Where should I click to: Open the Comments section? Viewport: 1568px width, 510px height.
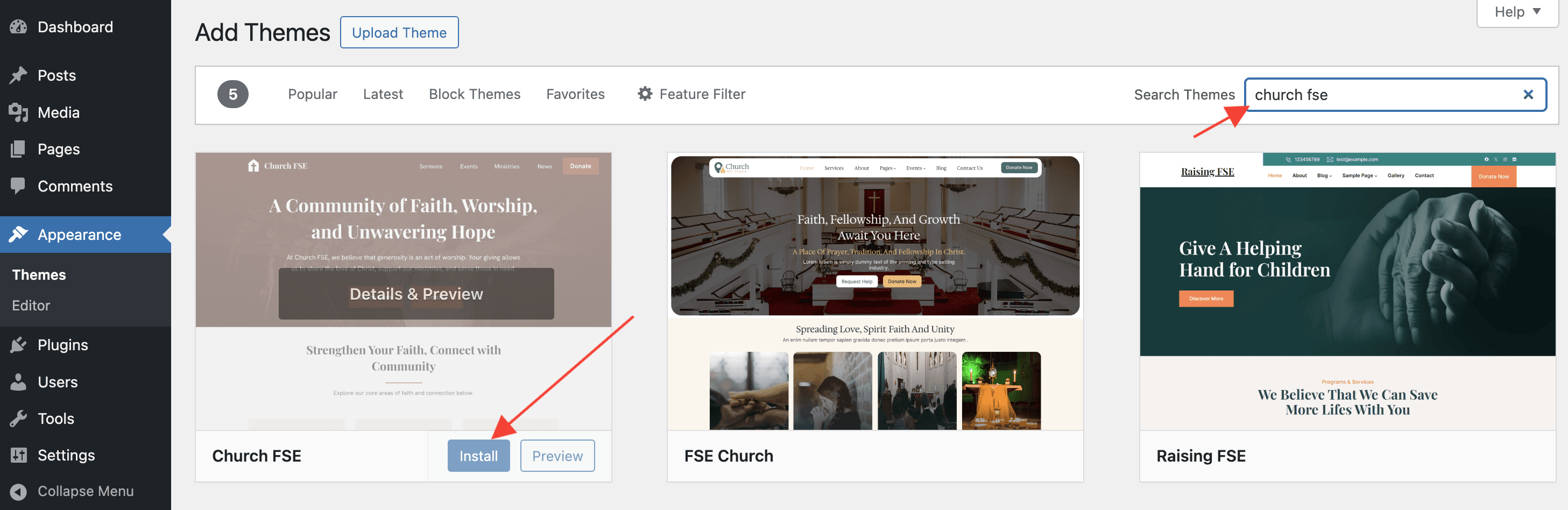(x=85, y=186)
